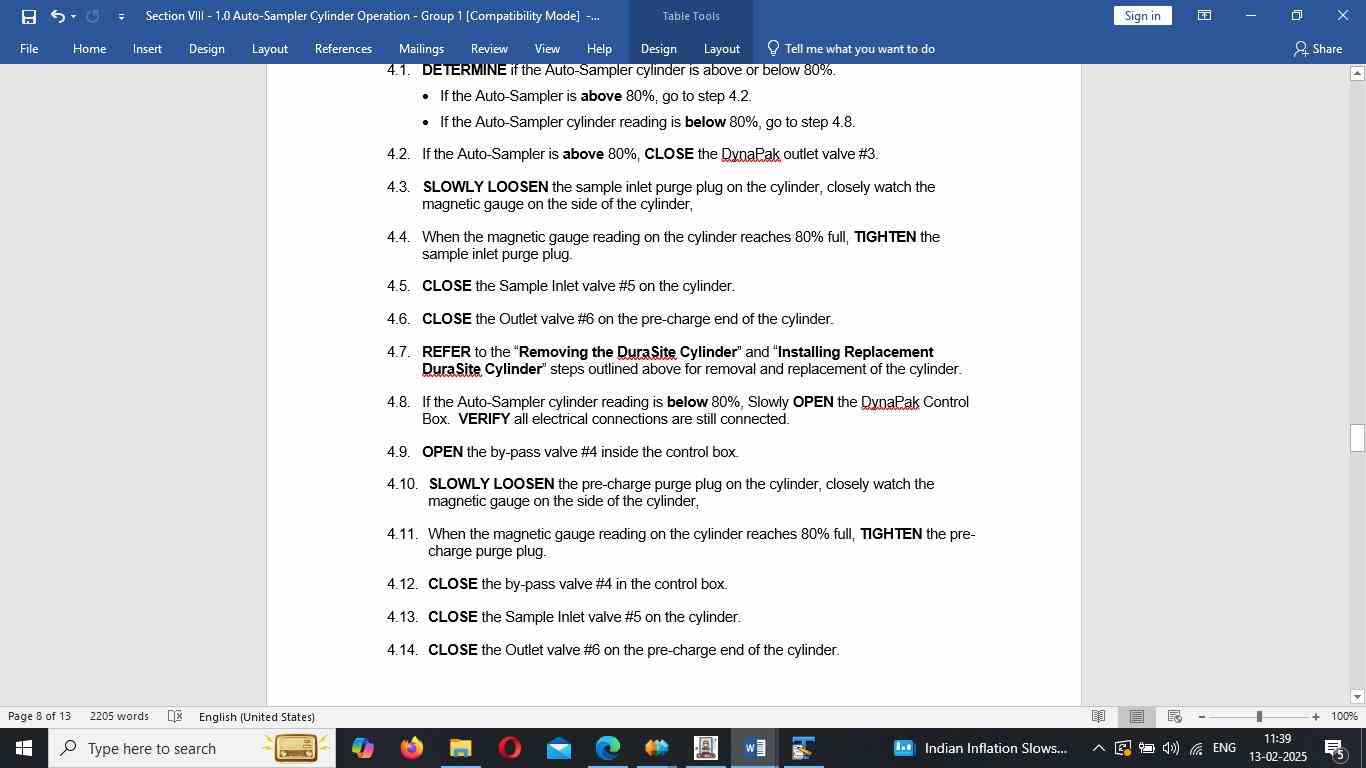This screenshot has width=1366, height=768.
Task: Open Ribbon Display Options icon
Action: (x=1204, y=16)
